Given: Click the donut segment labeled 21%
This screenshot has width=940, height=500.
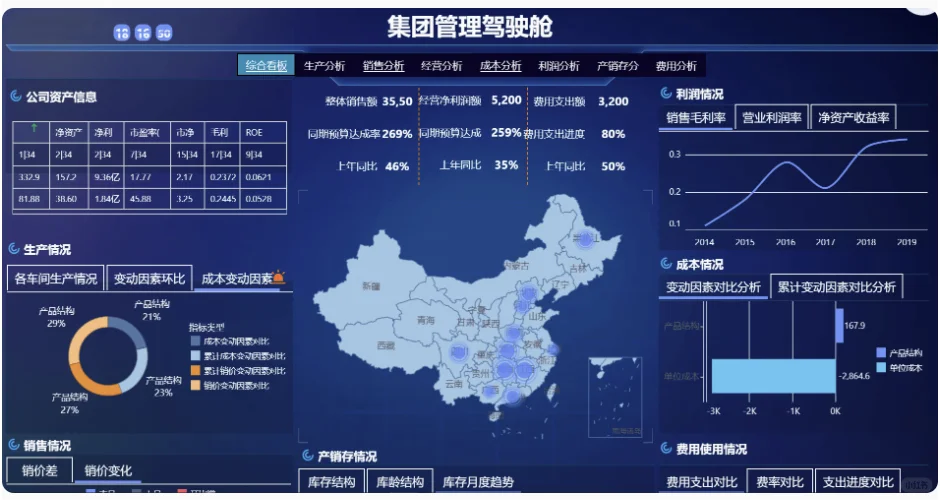Looking at the screenshot, I should [131, 330].
